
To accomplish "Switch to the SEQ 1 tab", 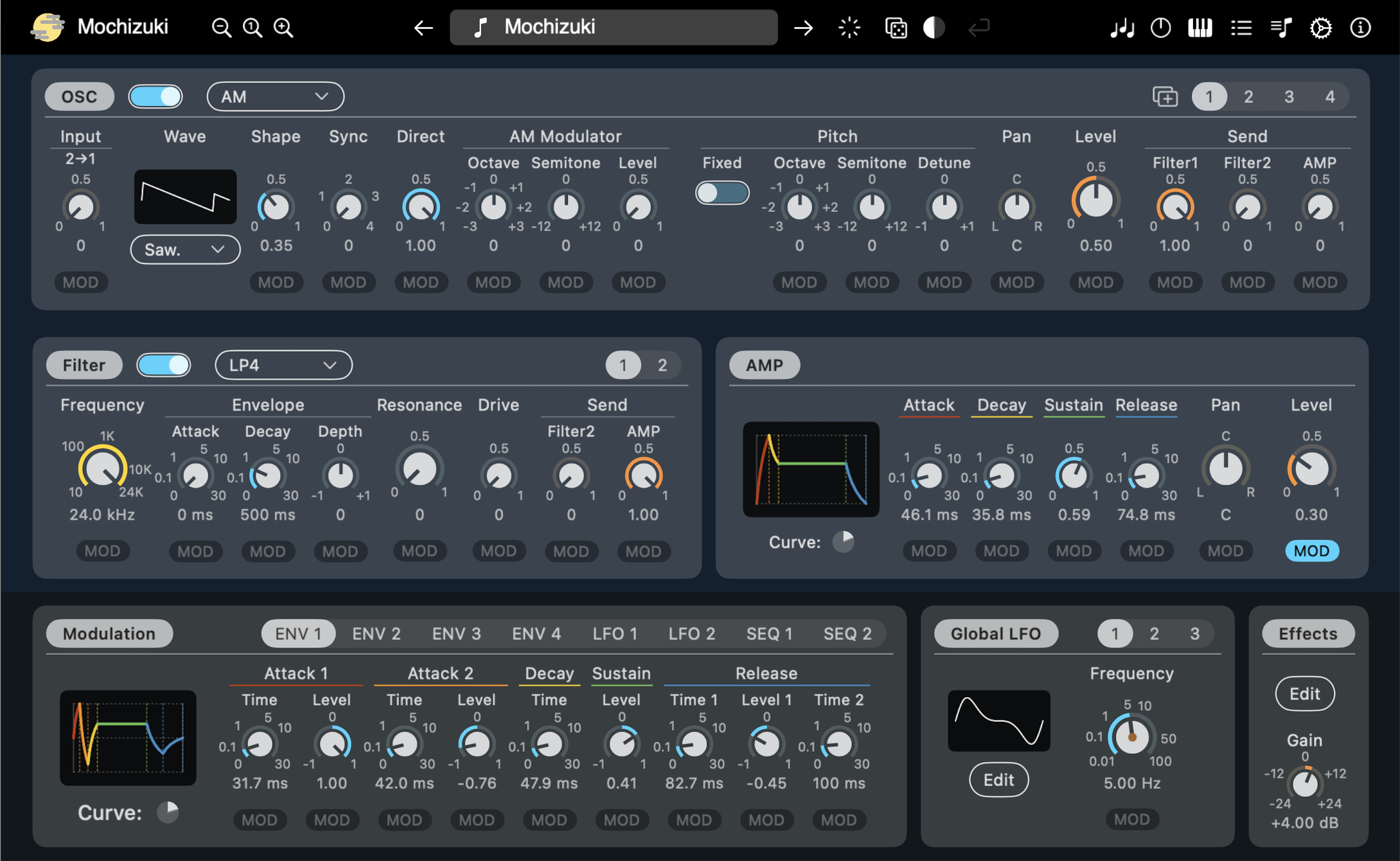I will click(769, 634).
